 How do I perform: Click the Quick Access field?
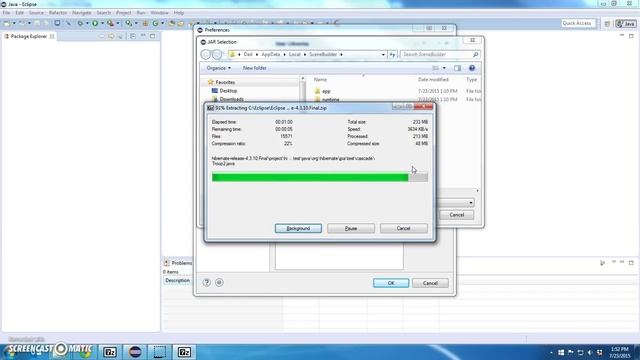[578, 23]
